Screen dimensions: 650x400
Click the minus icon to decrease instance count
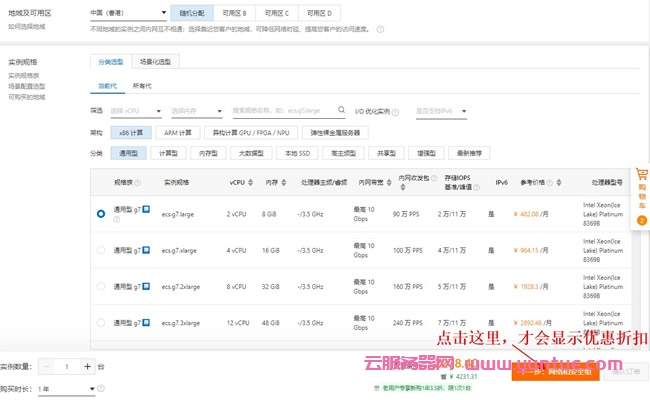pos(46,367)
